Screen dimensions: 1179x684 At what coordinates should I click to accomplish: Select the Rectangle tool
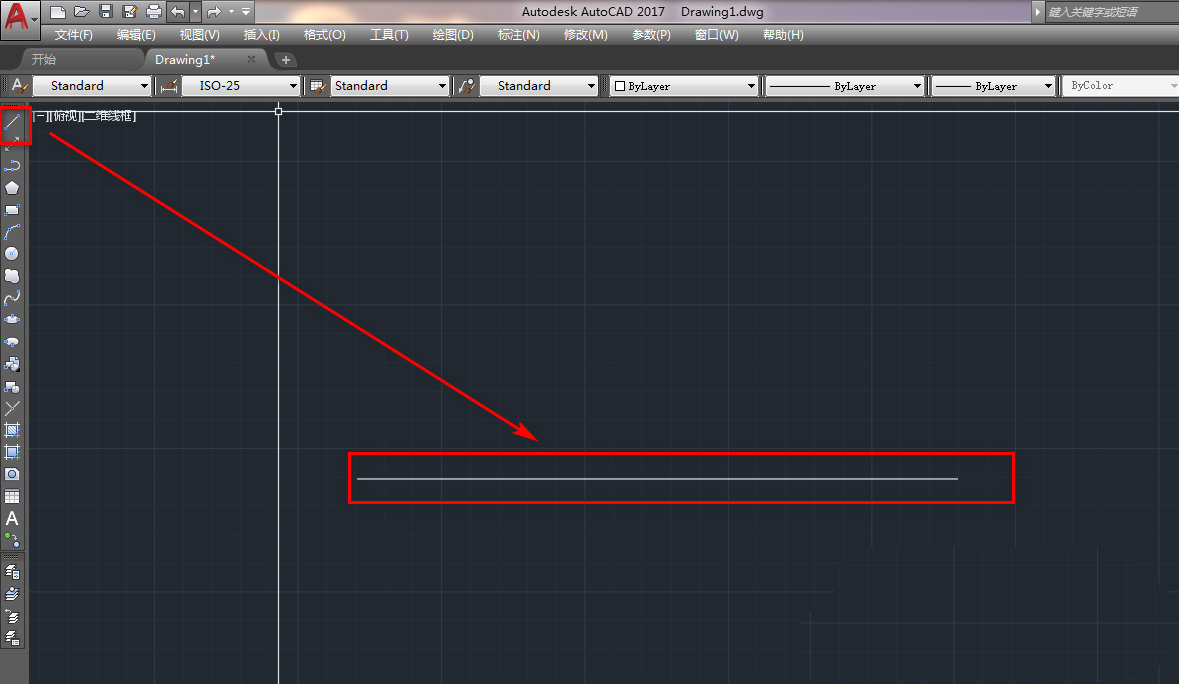coord(12,210)
